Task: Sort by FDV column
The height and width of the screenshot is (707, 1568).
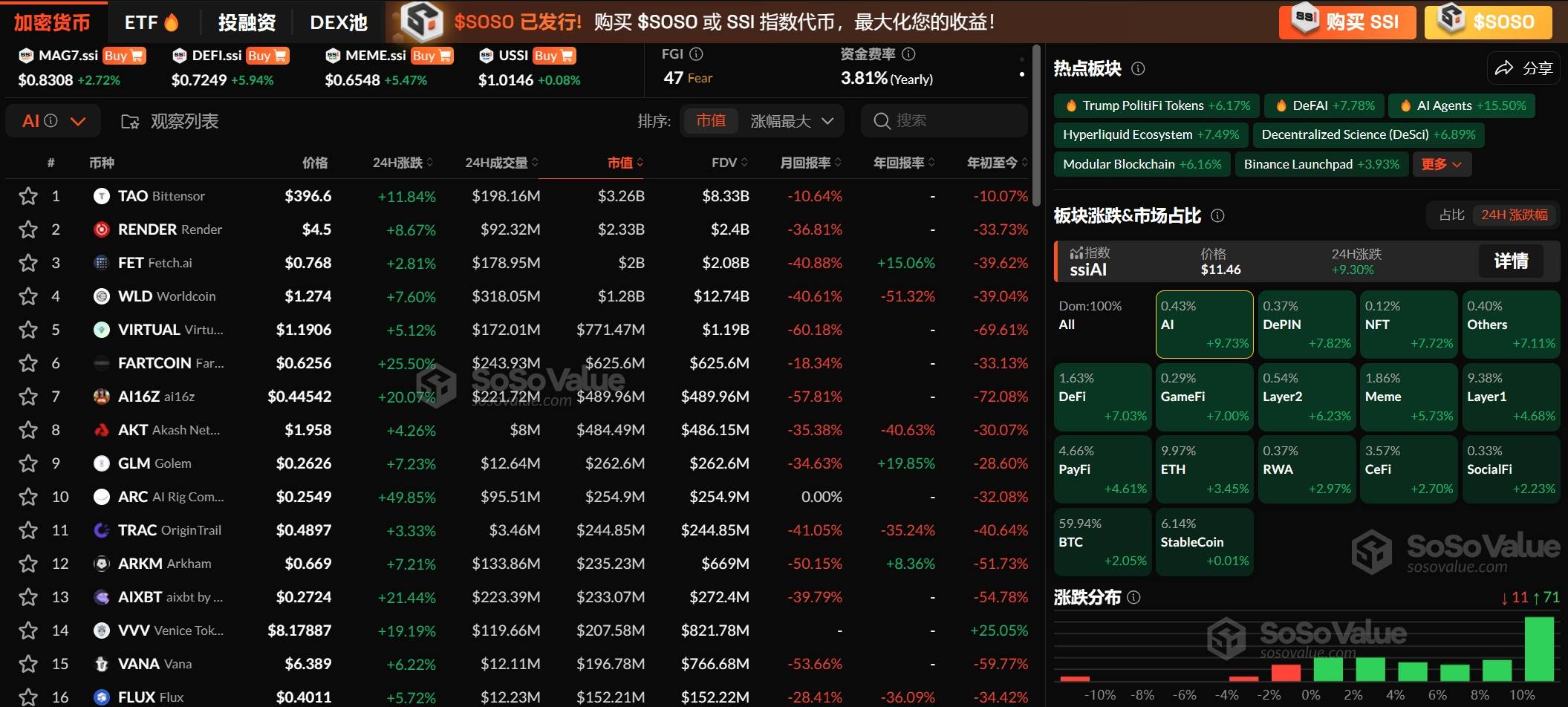Action: pos(729,163)
